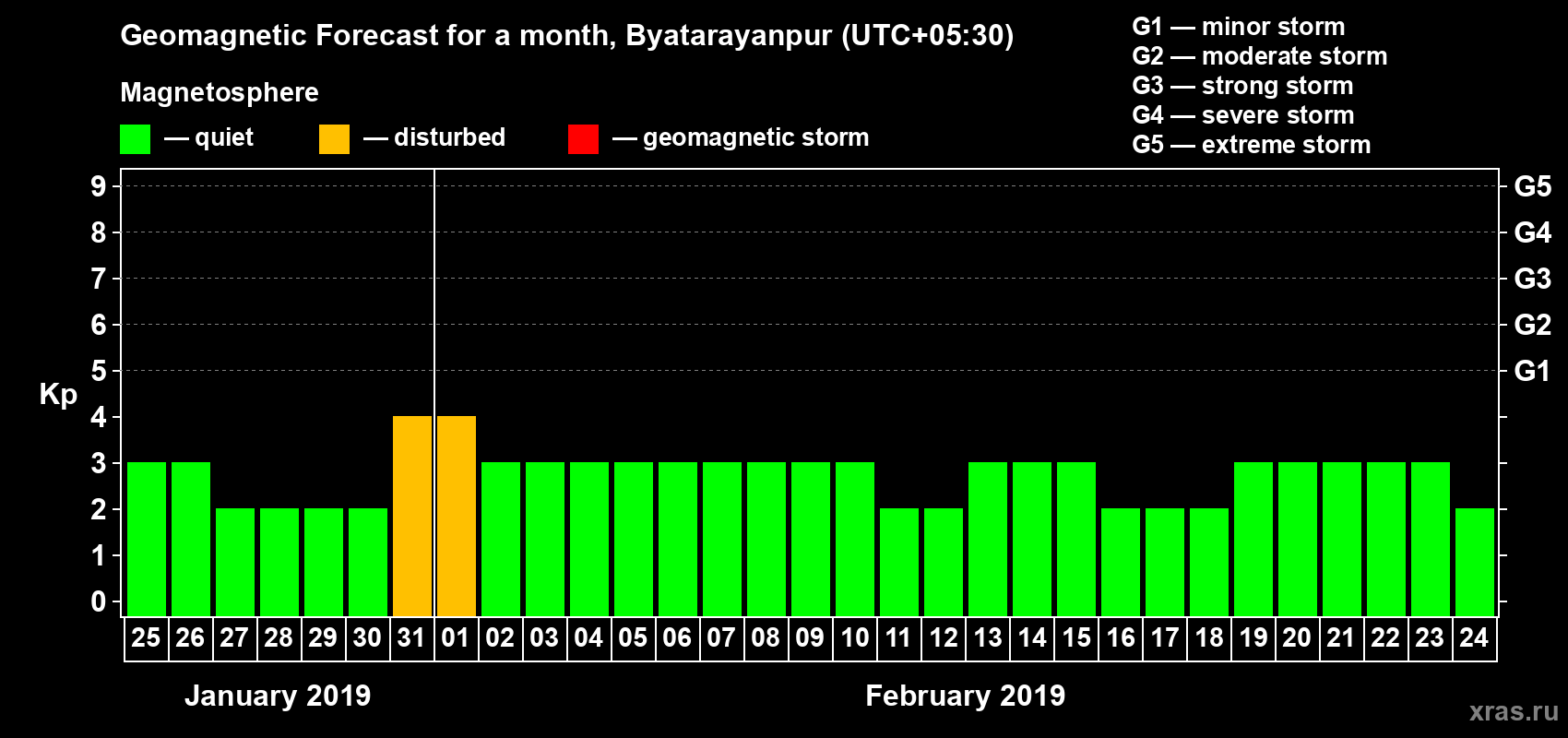Click the date label 06
The height and width of the screenshot is (738, 1568).
(677, 637)
